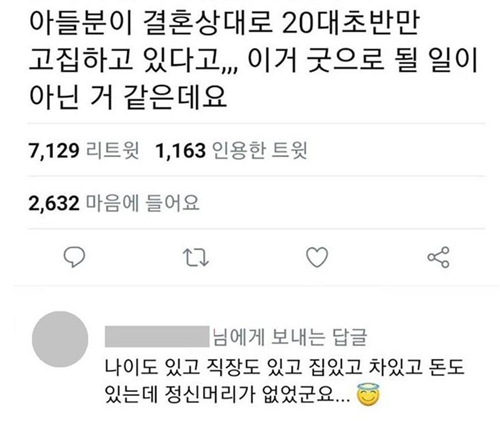Open the gray profile avatar of the replier

coord(60,339)
